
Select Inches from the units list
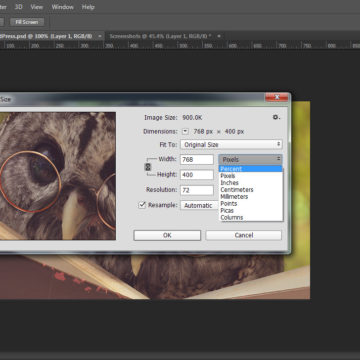(x=250, y=183)
